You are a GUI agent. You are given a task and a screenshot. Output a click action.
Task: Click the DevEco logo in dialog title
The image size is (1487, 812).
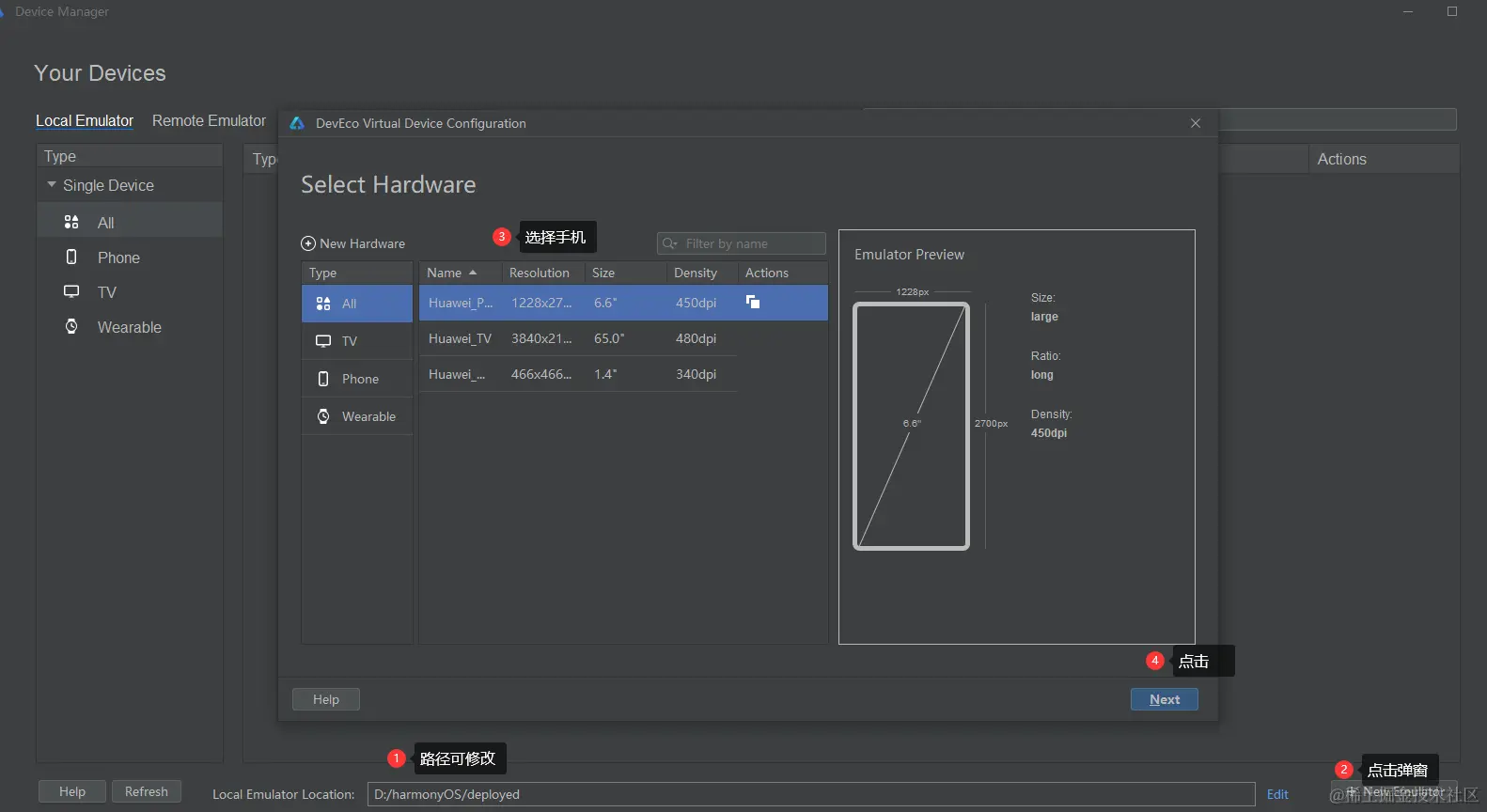pos(297,123)
